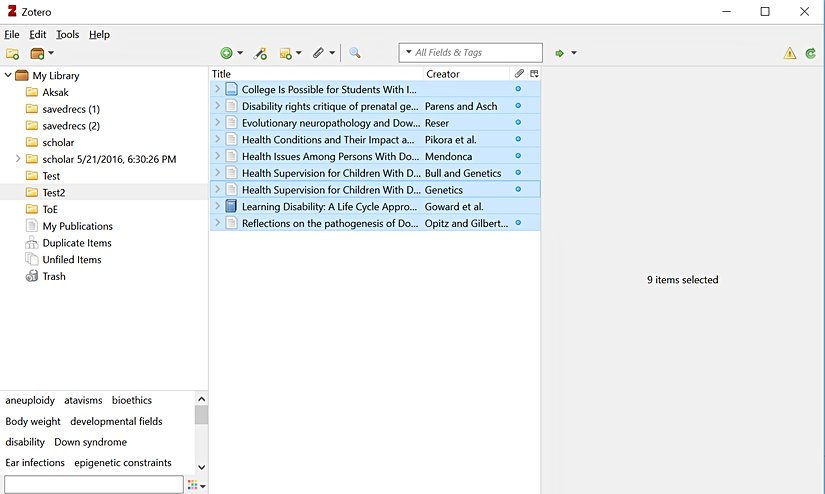Click Add Item by Identifier wand icon
Image resolution: width=825 pixels, height=494 pixels.
coord(260,53)
